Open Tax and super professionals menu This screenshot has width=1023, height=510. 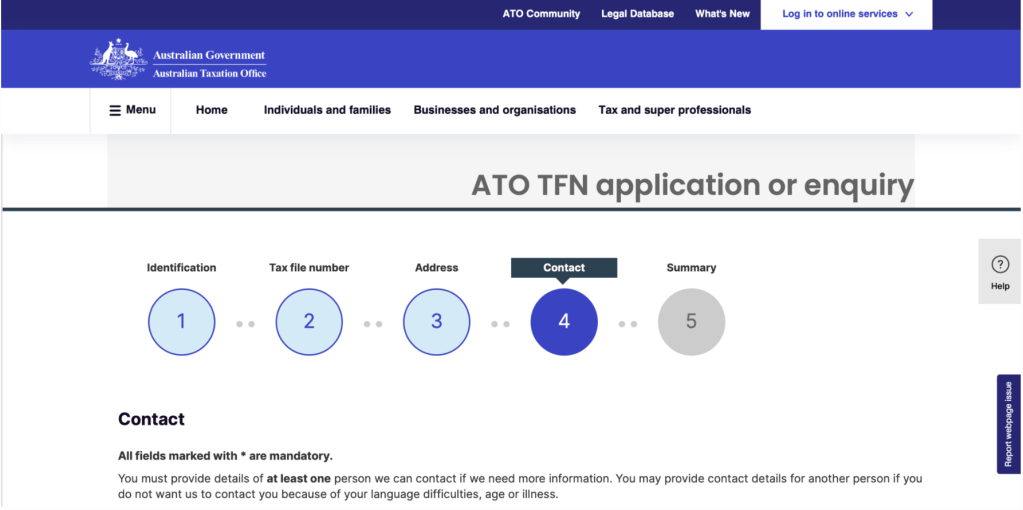[x=674, y=110]
